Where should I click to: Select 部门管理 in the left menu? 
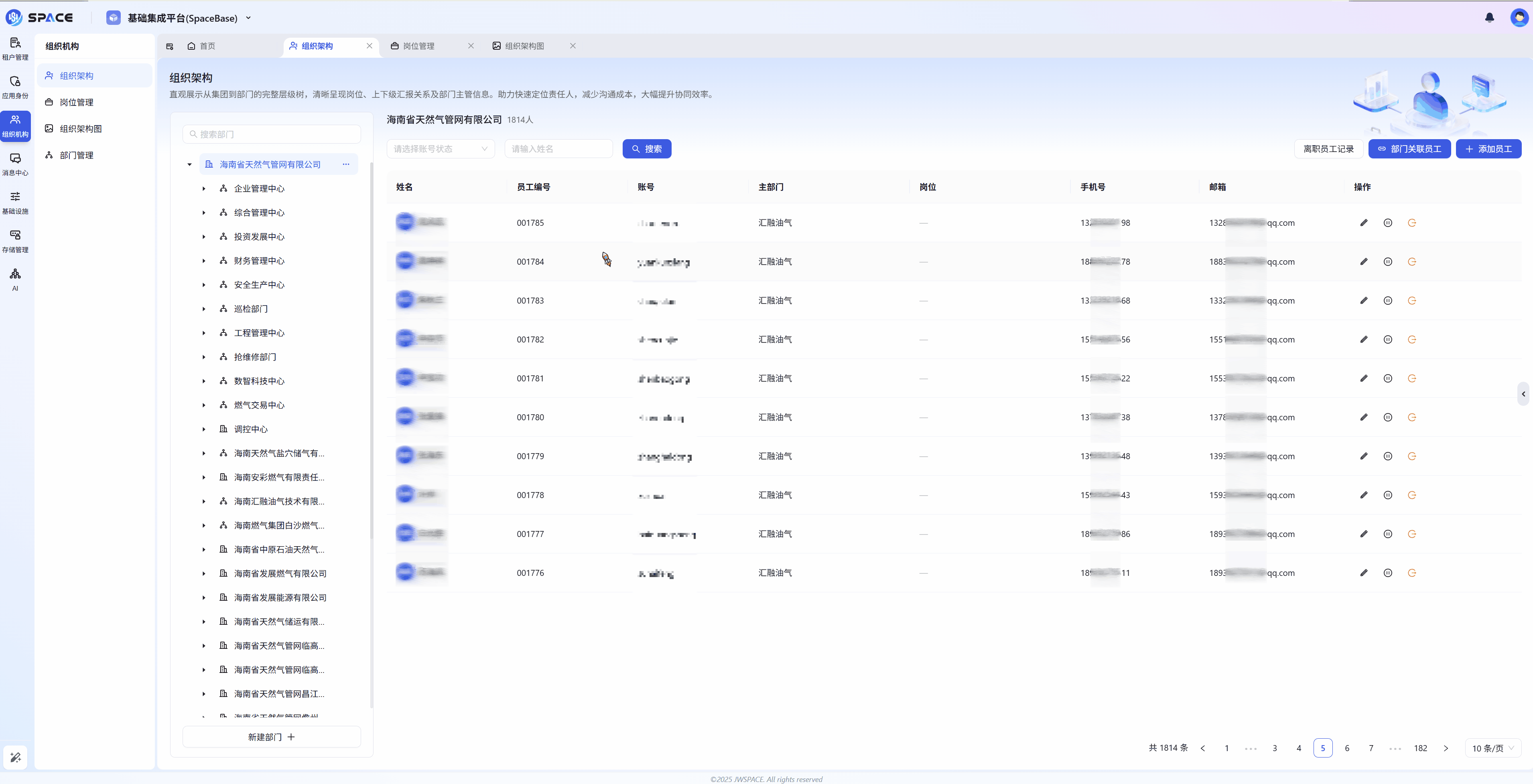pyautogui.click(x=77, y=155)
